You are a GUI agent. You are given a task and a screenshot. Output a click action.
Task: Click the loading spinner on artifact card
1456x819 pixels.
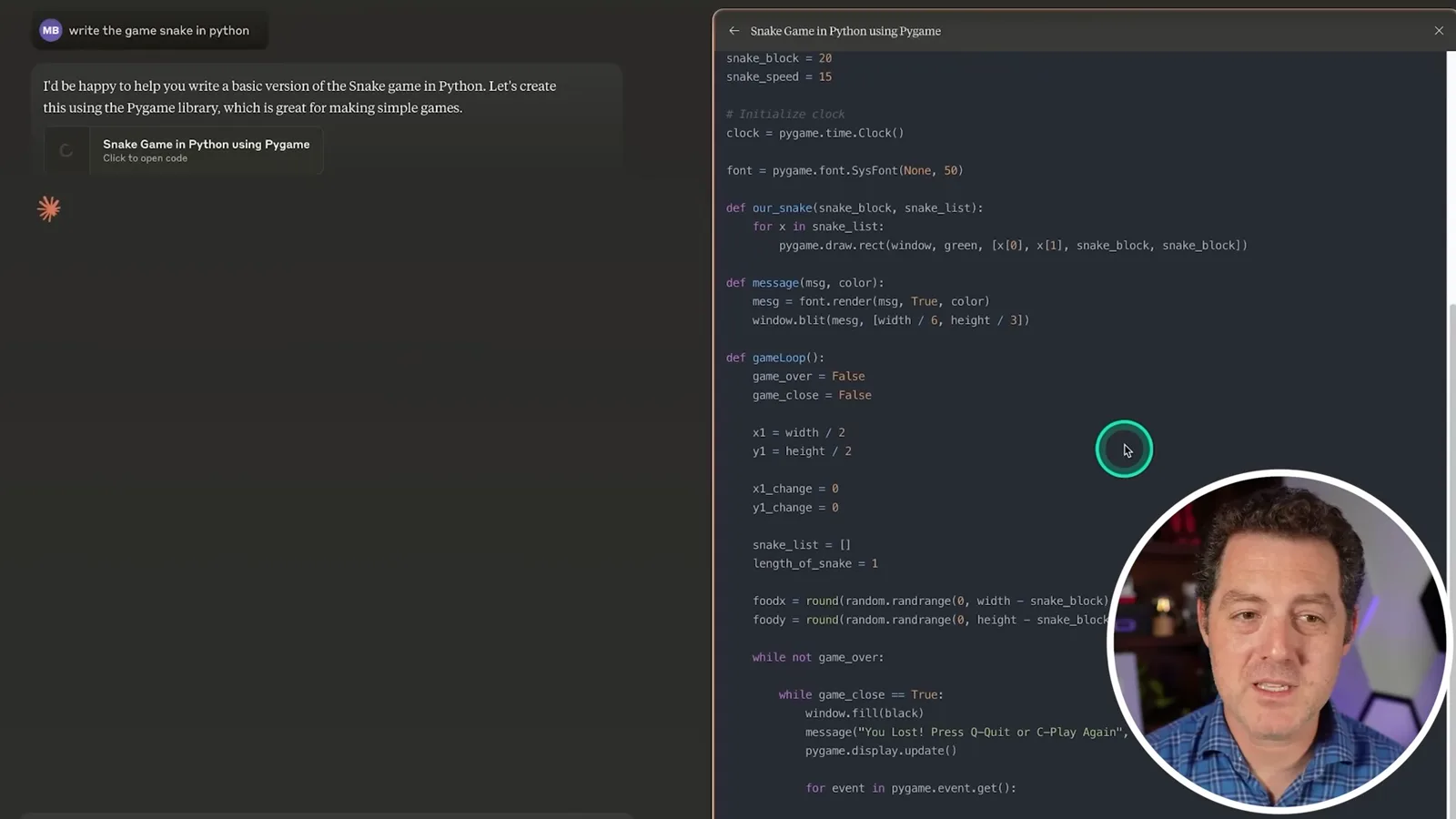(66, 151)
